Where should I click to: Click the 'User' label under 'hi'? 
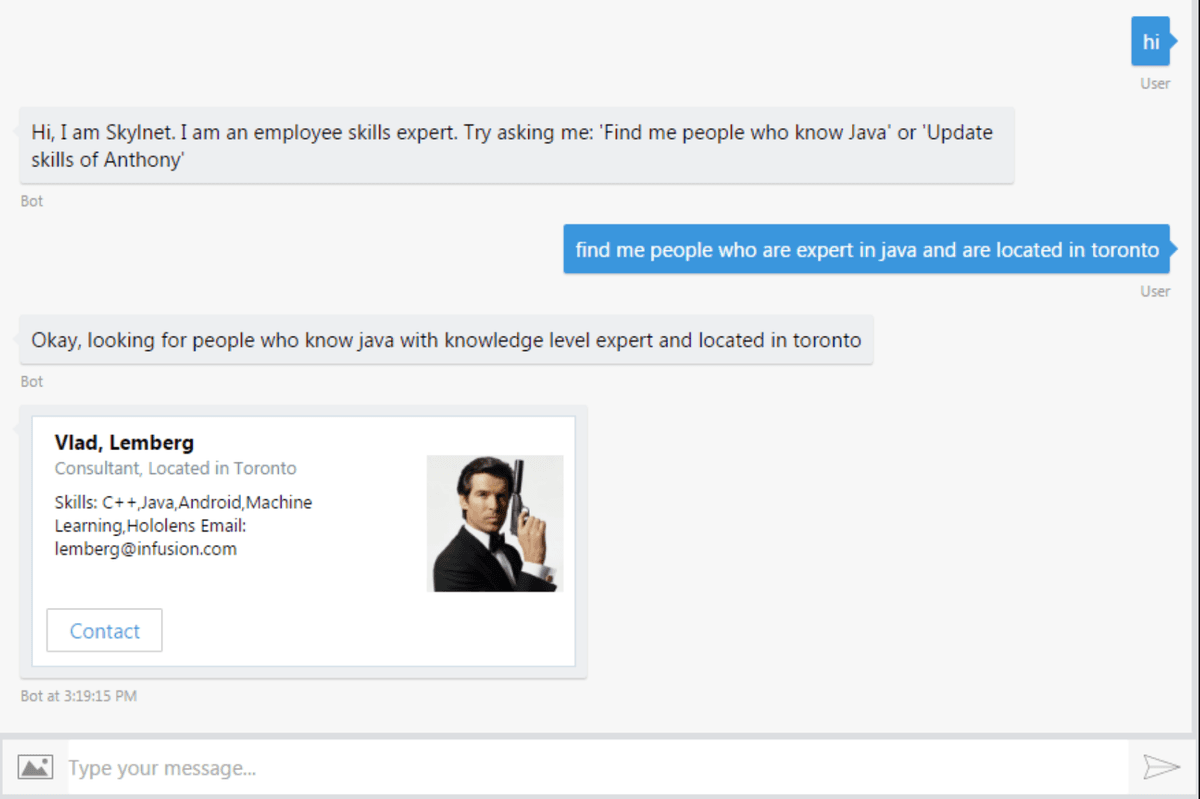click(x=1155, y=83)
